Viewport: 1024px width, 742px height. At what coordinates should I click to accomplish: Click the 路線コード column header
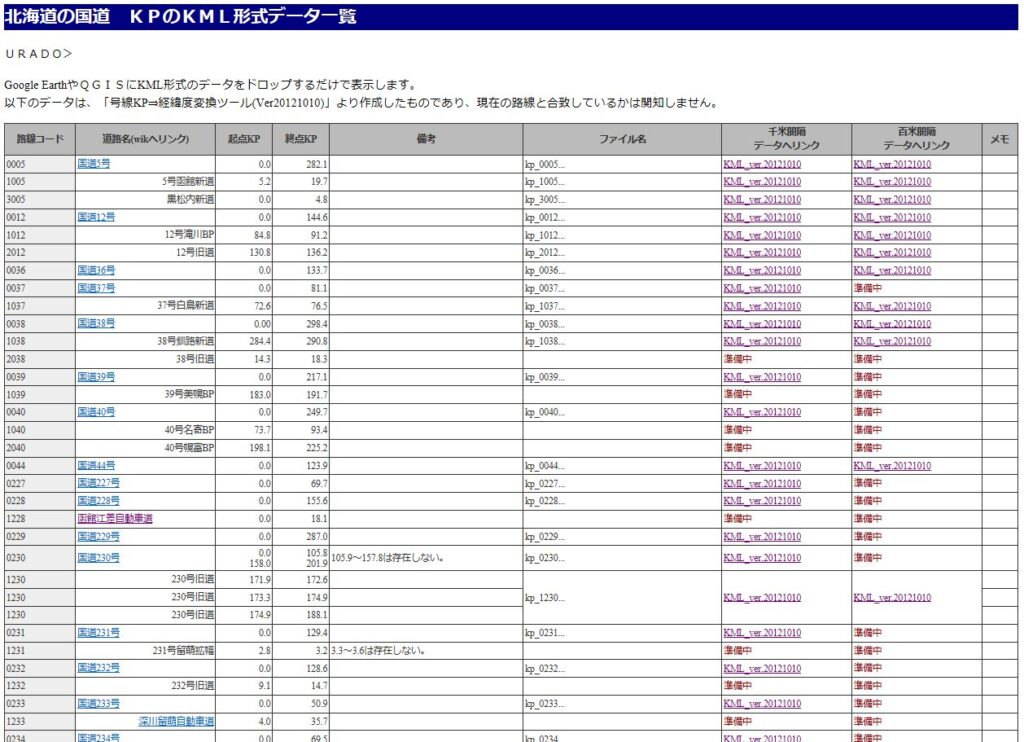(x=40, y=139)
